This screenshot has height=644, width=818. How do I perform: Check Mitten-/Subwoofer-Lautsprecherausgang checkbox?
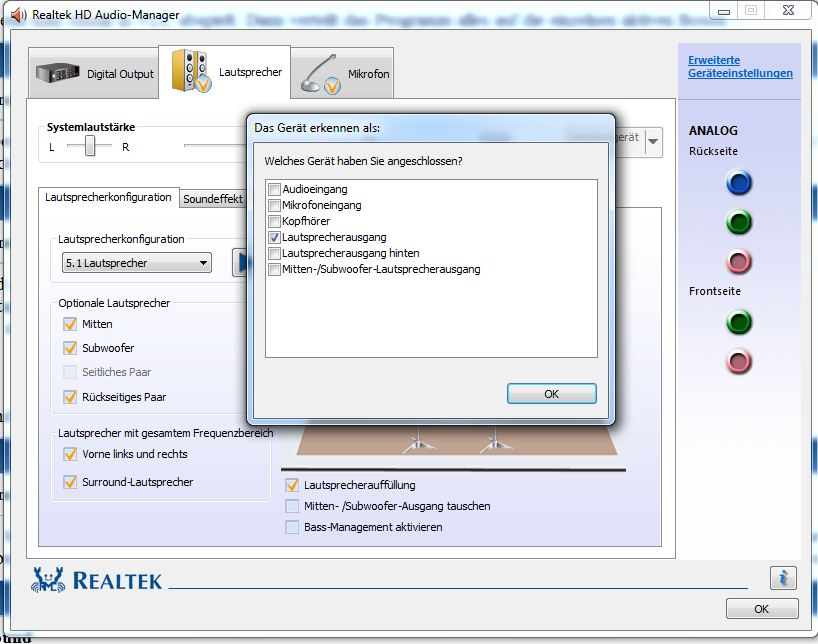[x=274, y=270]
